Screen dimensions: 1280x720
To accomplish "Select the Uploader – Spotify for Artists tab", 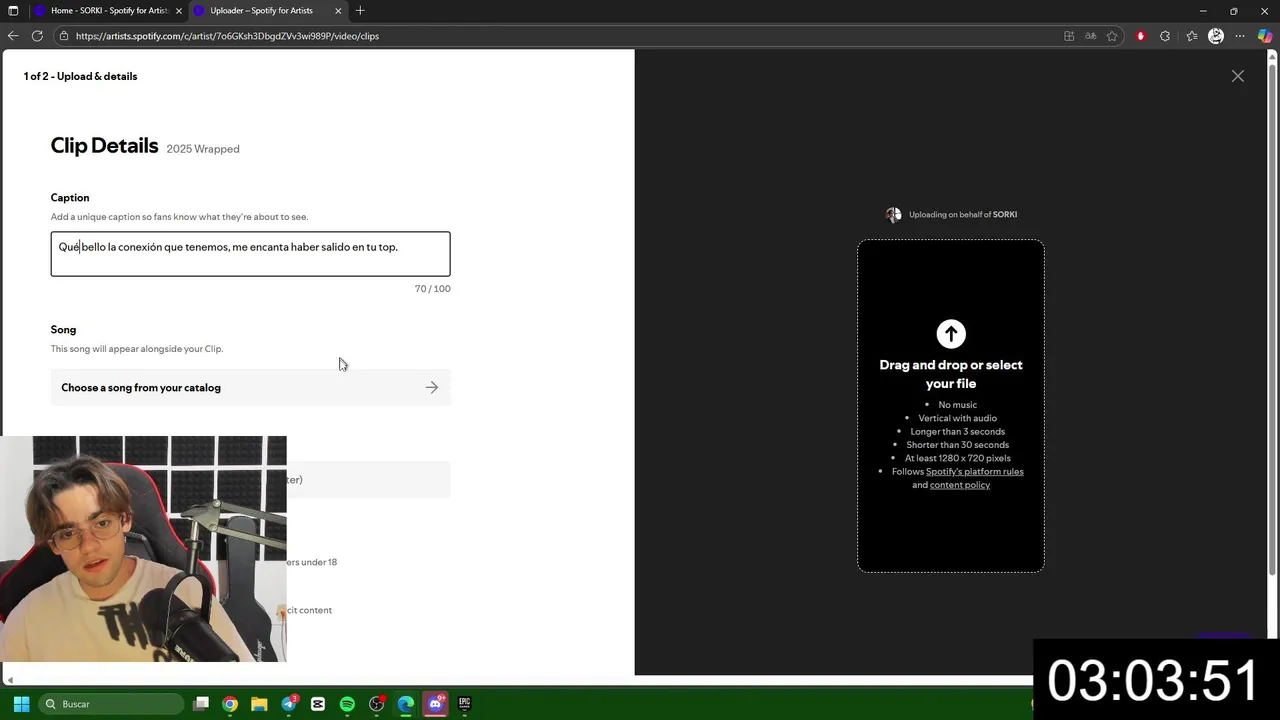I will tap(268, 11).
